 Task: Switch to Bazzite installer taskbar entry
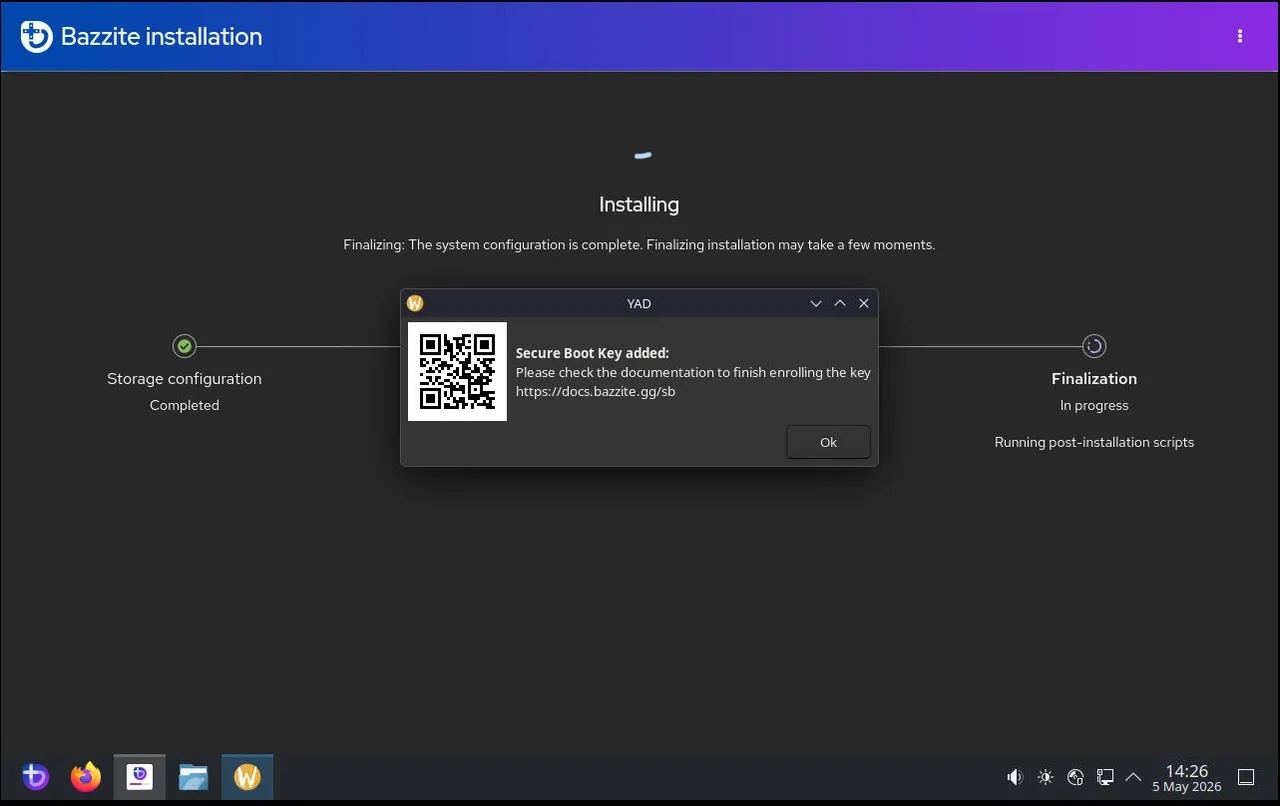click(x=139, y=777)
